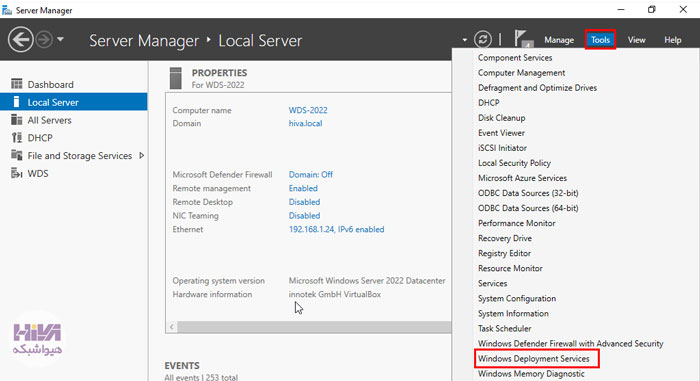Screen dimensions: 700x381
Task: Open the Notifications flag icon
Action: [x=523, y=39]
